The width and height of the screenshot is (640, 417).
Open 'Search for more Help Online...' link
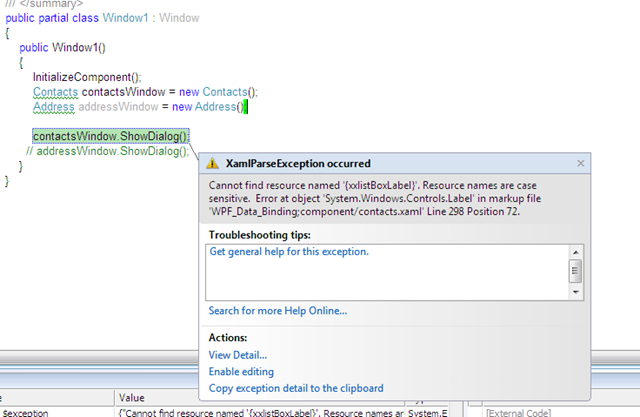[x=278, y=311]
